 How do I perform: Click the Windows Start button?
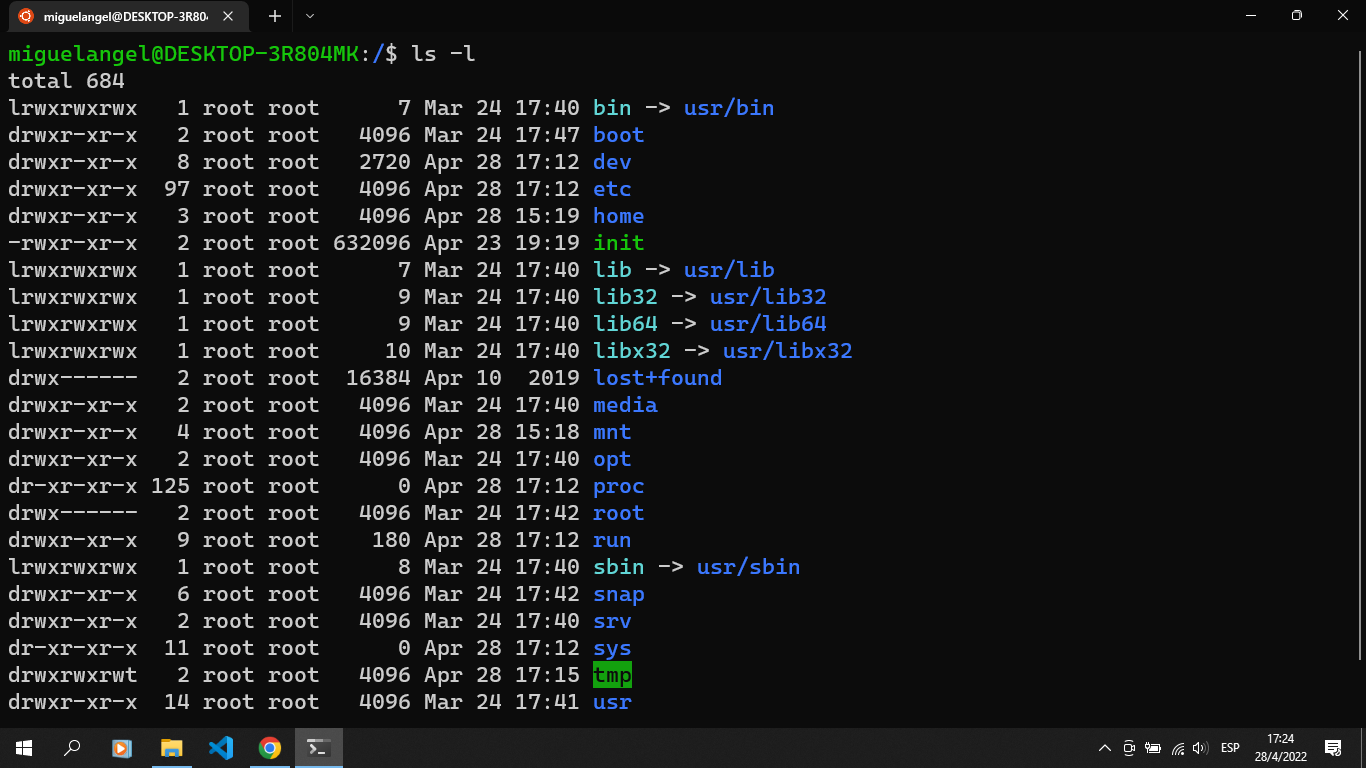tap(22, 747)
